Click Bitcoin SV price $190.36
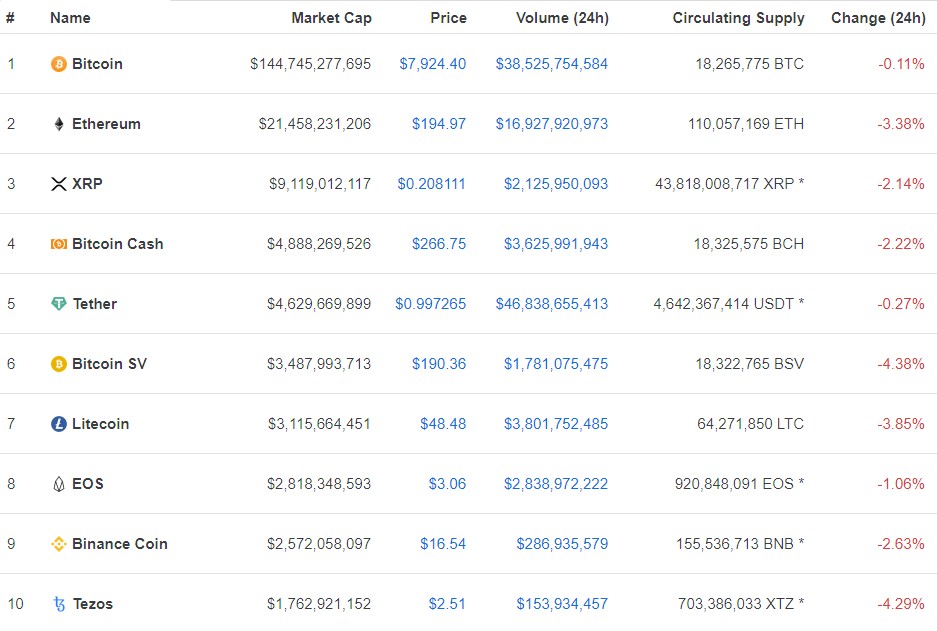This screenshot has height=631, width=937. pyautogui.click(x=439, y=364)
